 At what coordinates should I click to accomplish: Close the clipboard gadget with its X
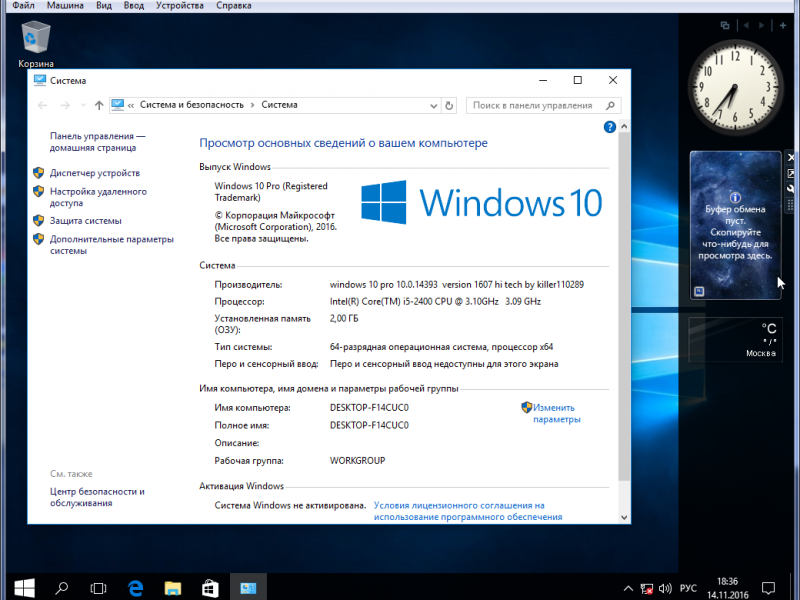pos(790,158)
